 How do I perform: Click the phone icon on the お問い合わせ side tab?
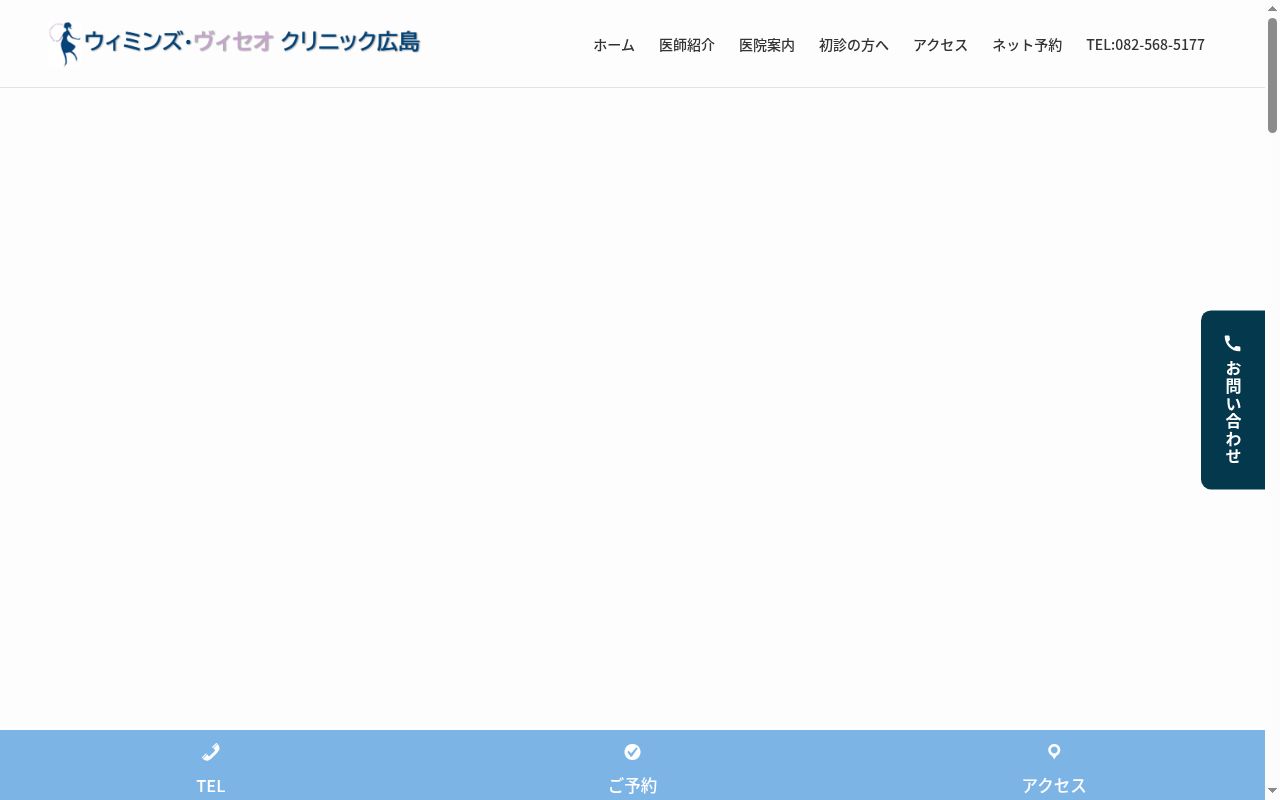click(1233, 343)
